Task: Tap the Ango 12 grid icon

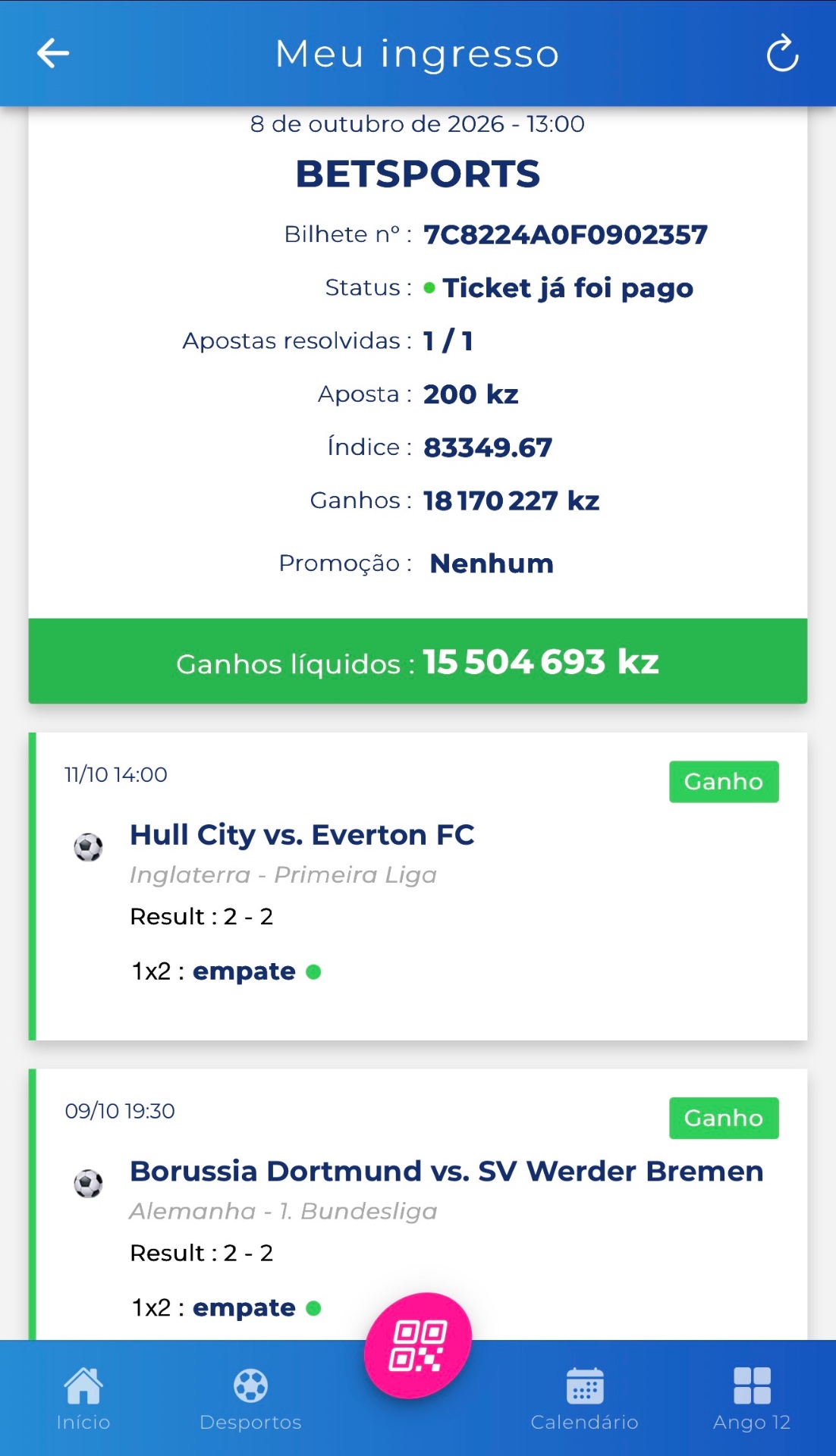Action: (752, 1386)
